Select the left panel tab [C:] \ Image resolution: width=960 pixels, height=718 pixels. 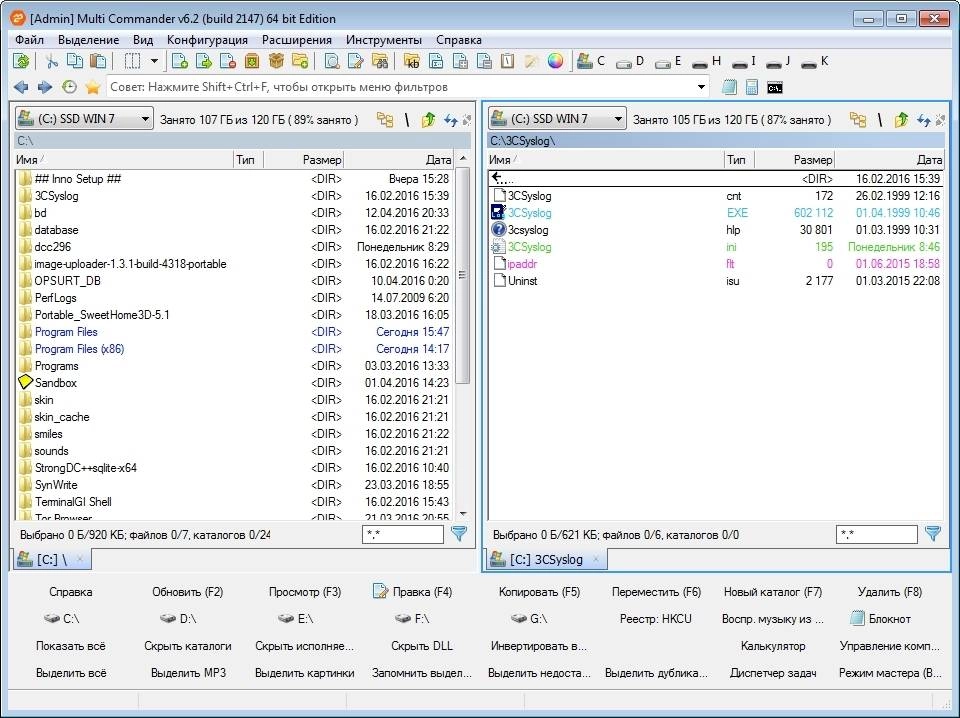51,559
